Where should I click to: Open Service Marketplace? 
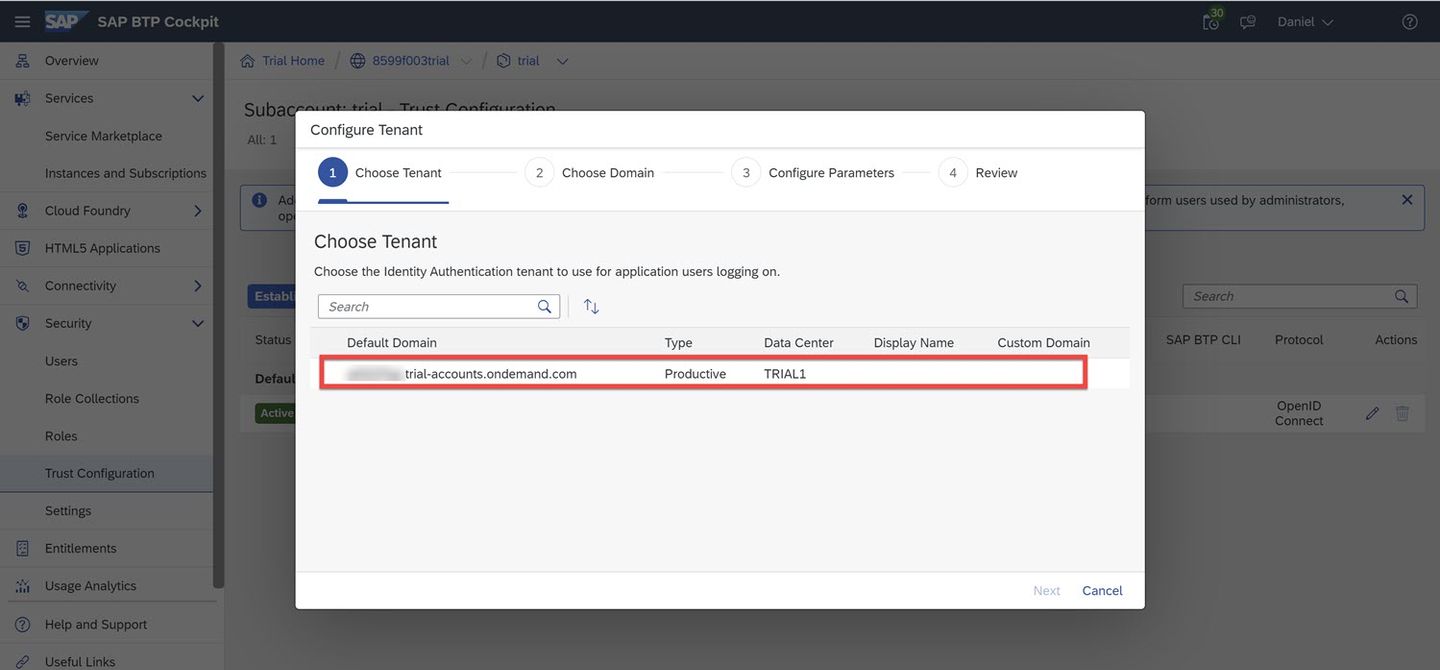pos(103,136)
